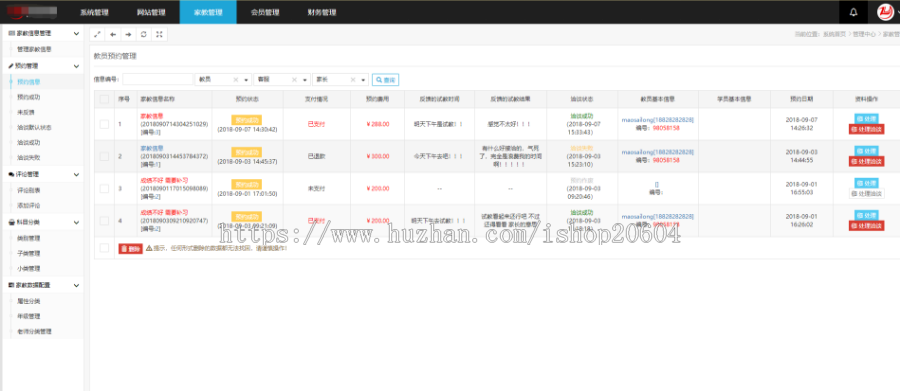Viewport: 900px width, 392px height.
Task: Open 评论列表 in the sidebar
Action: point(29,190)
